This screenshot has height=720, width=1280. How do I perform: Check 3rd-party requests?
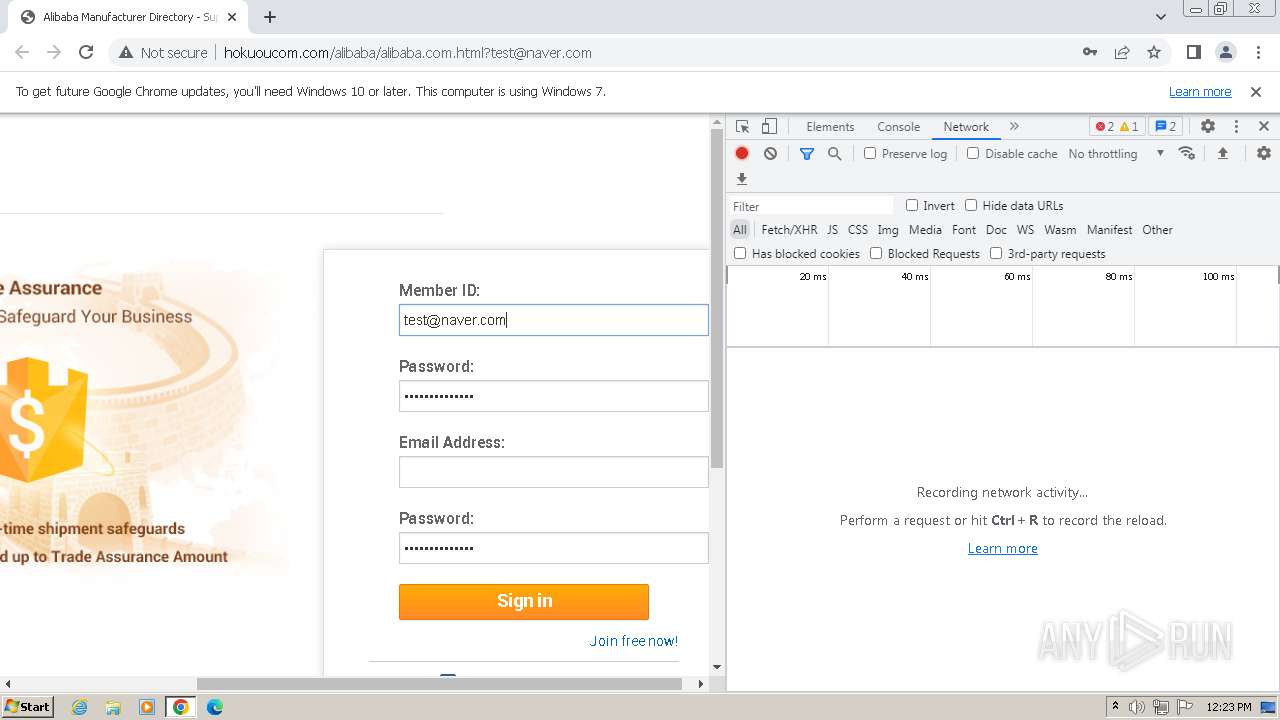point(996,253)
